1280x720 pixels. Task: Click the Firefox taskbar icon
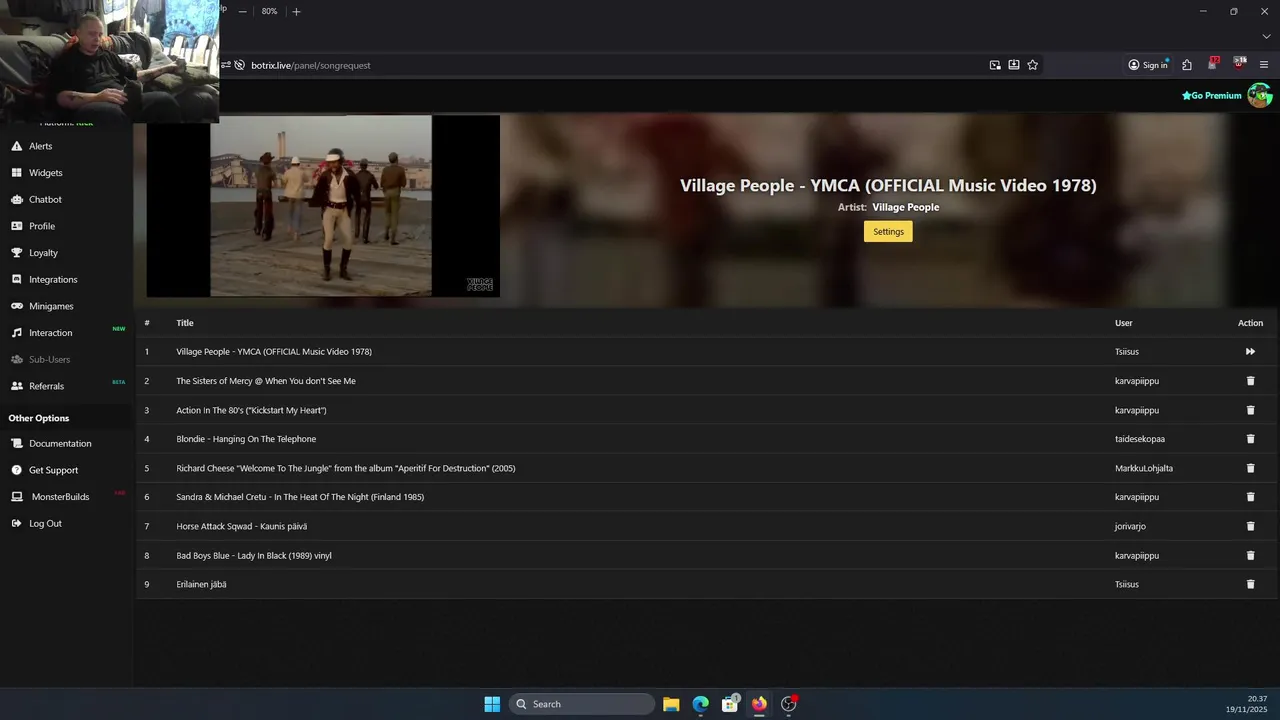pyautogui.click(x=759, y=704)
